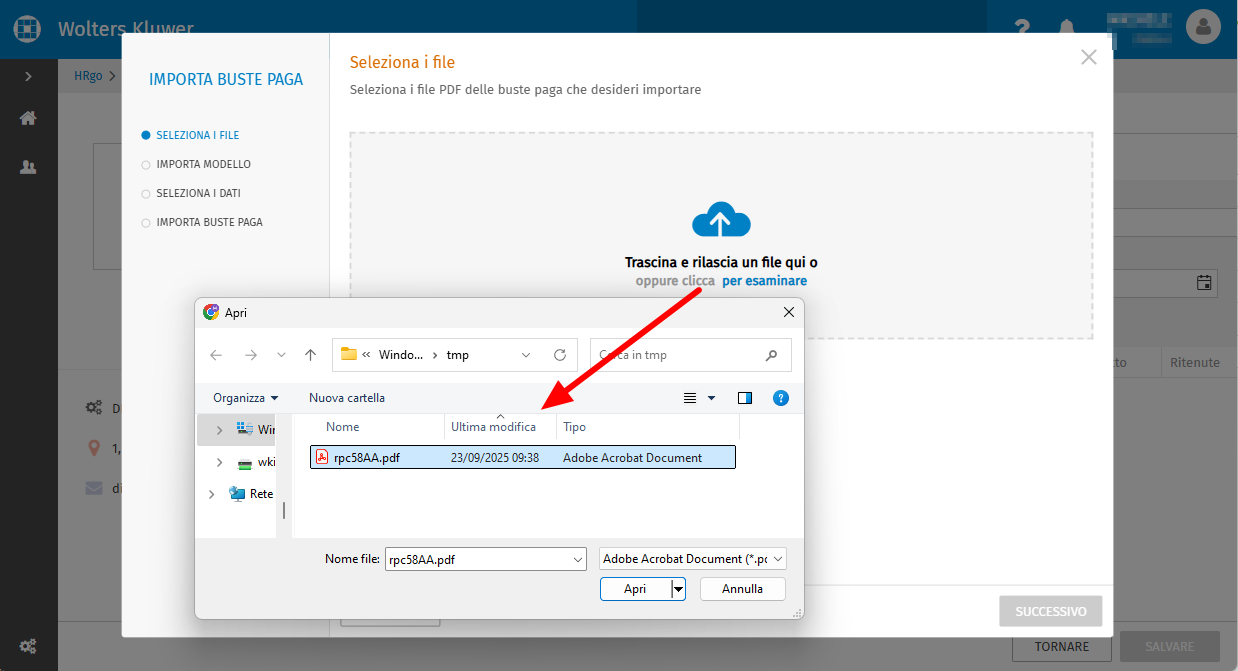Open the address bar path dropdown

(527, 355)
